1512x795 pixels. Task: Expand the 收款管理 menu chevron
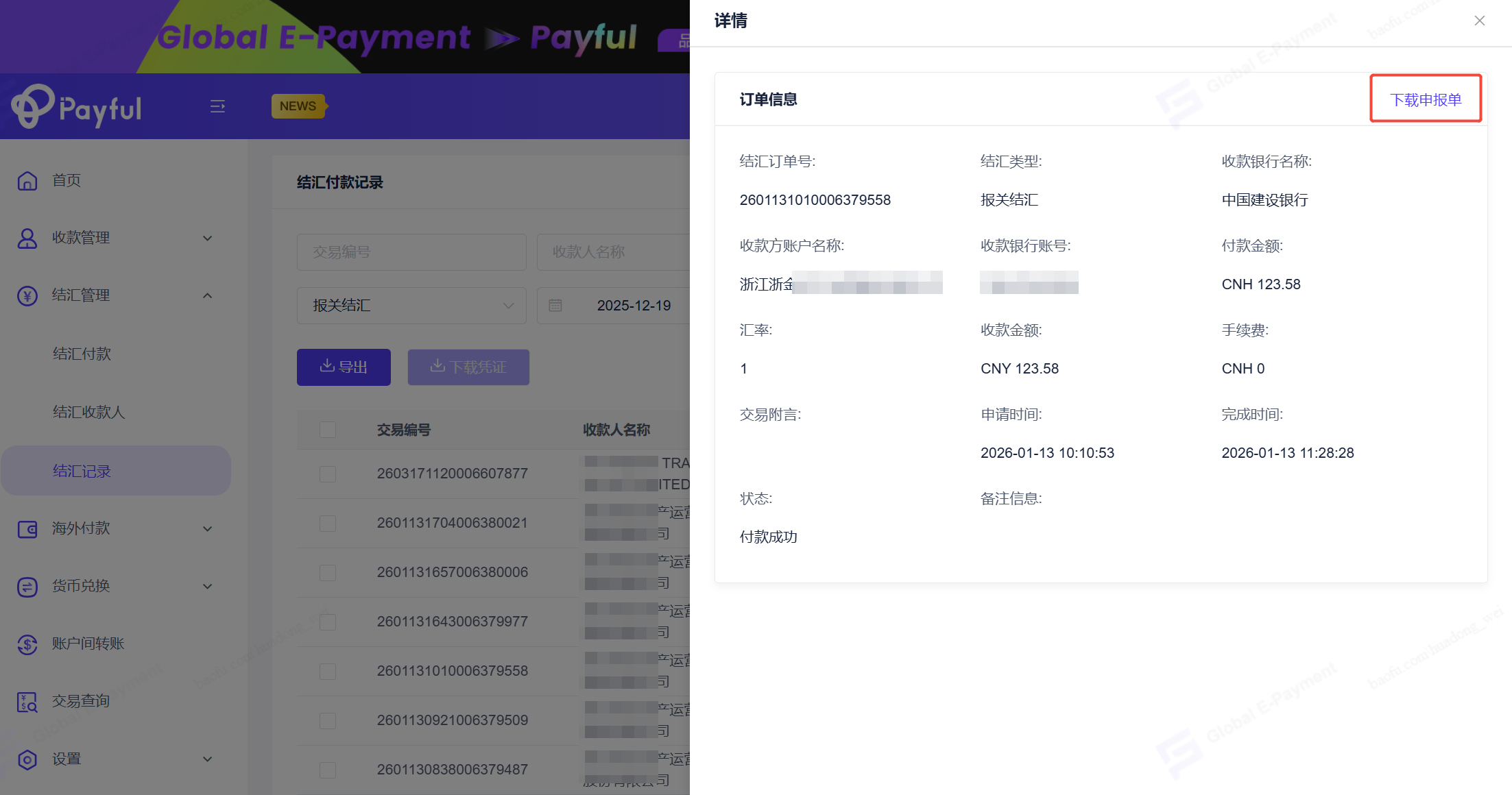pos(207,238)
